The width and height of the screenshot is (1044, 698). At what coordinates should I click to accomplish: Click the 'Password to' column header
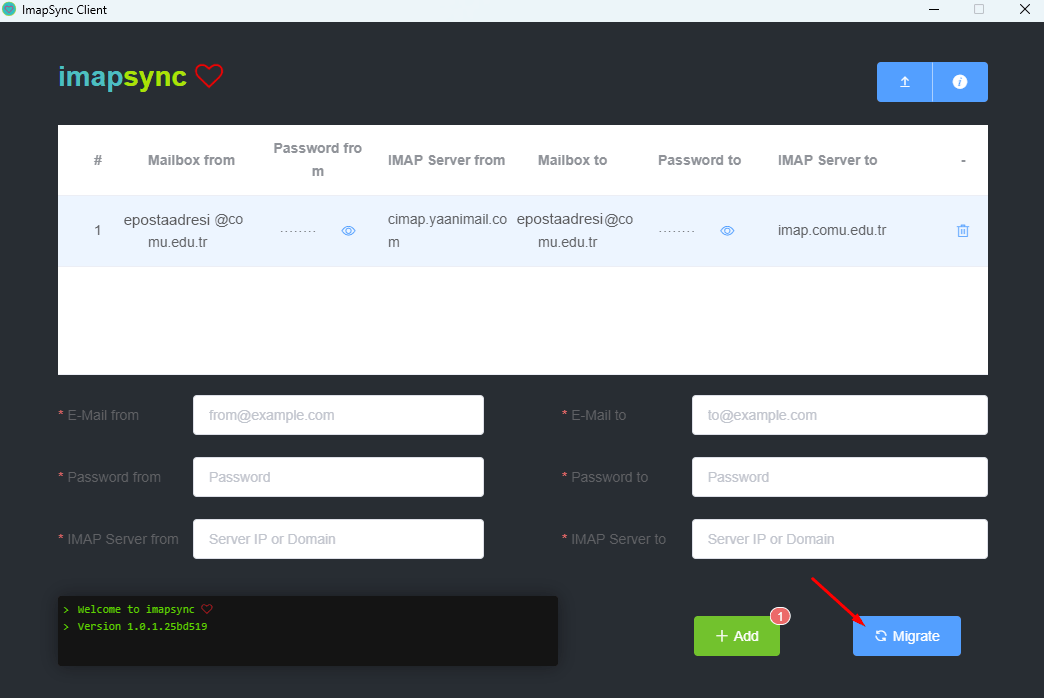click(x=699, y=160)
